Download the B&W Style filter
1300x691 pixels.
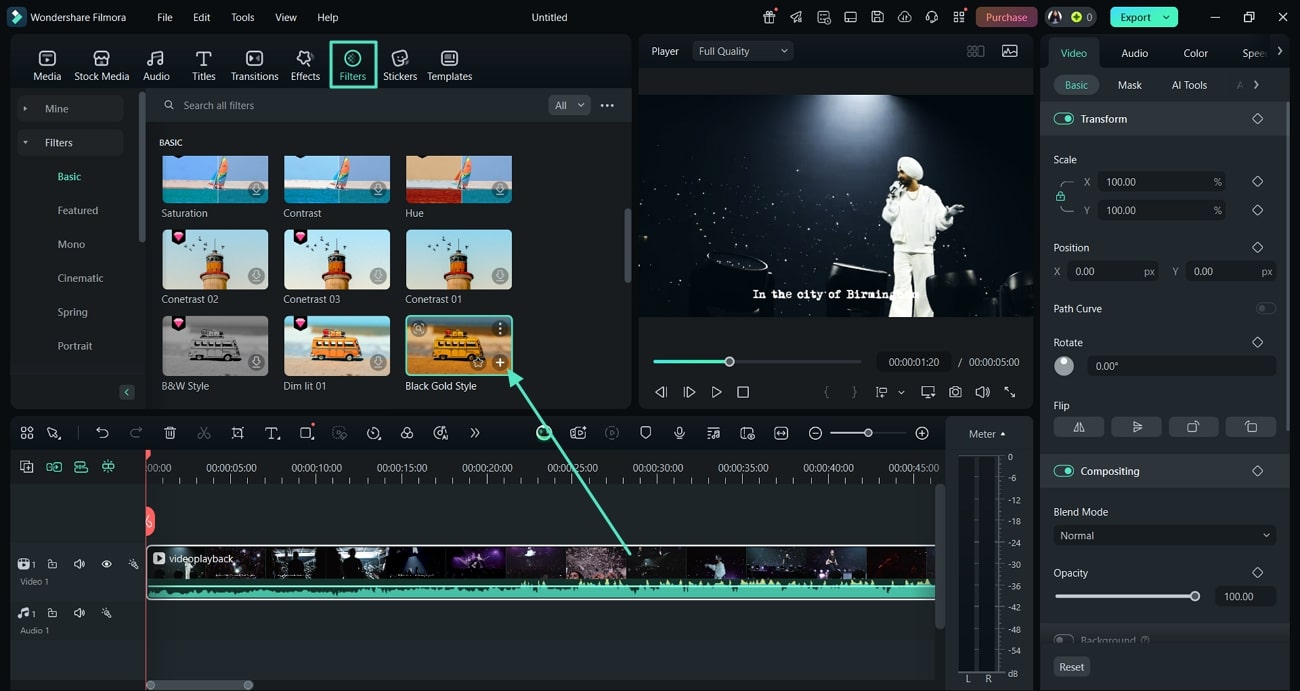click(x=256, y=362)
